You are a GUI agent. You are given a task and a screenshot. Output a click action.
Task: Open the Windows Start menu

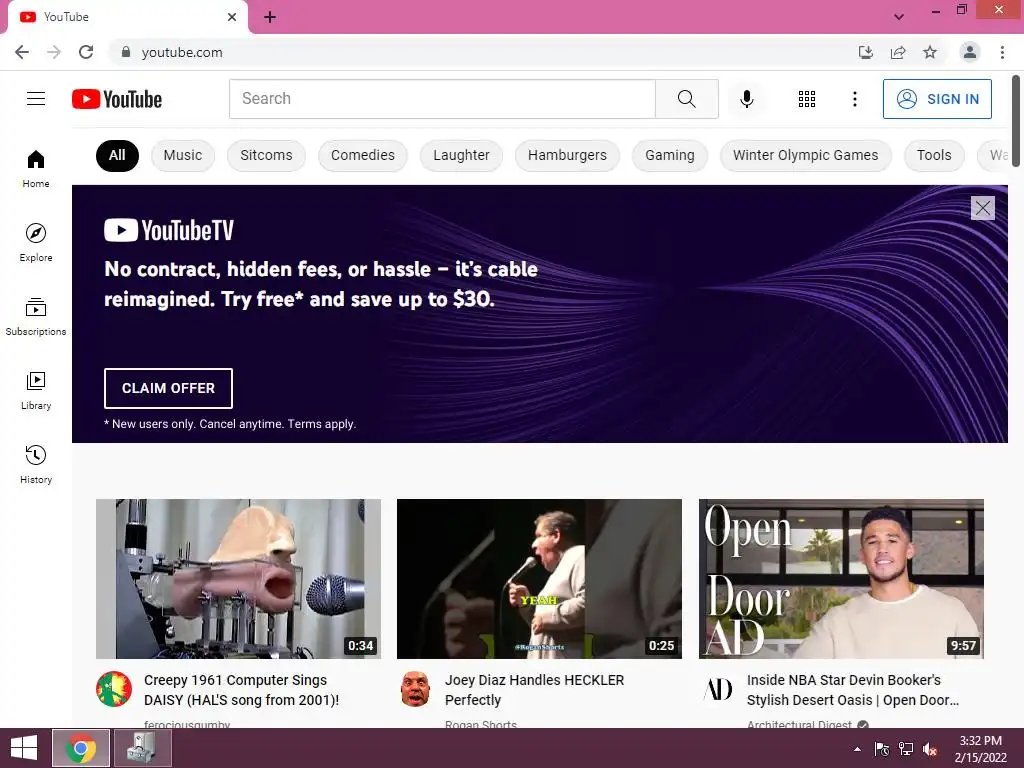(x=24, y=748)
